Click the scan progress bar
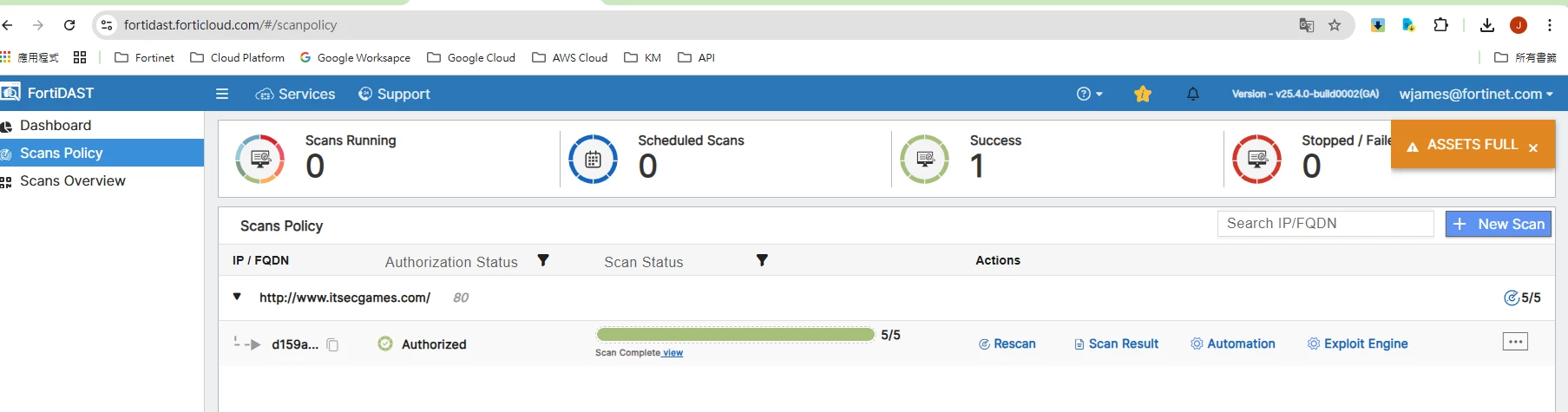Image resolution: width=1568 pixels, height=412 pixels. [735, 335]
